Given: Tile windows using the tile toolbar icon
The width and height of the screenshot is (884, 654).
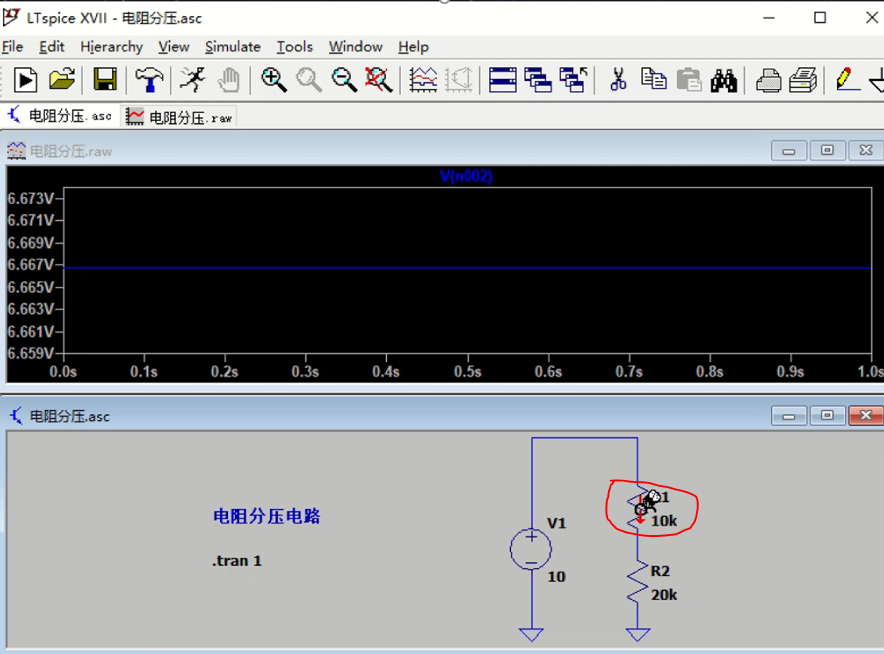Looking at the screenshot, I should [503, 80].
